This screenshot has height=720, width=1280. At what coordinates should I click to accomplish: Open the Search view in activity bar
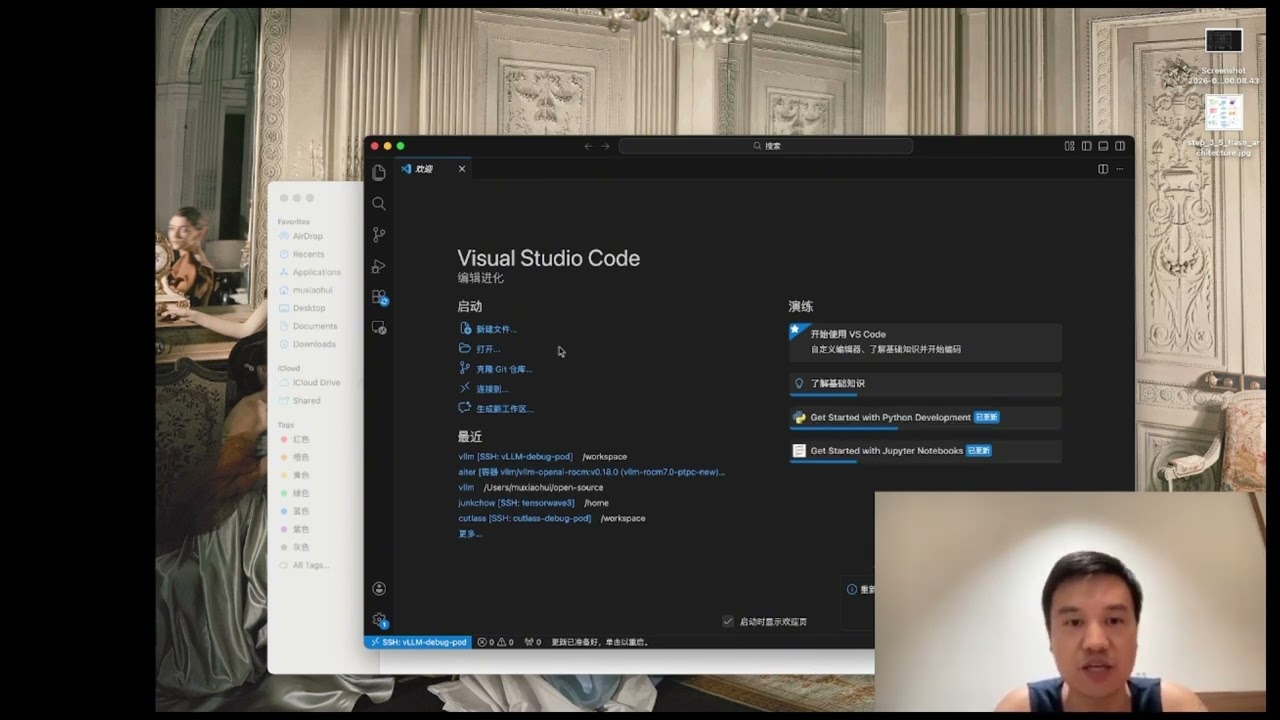point(379,204)
